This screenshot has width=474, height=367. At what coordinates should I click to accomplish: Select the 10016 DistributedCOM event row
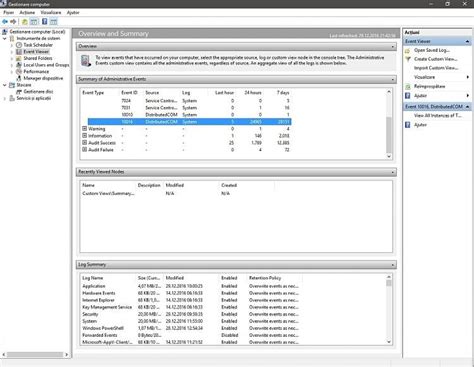click(x=189, y=122)
